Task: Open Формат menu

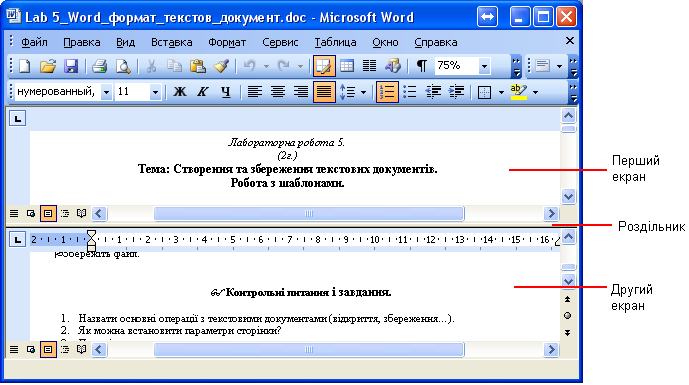Action: [227, 42]
